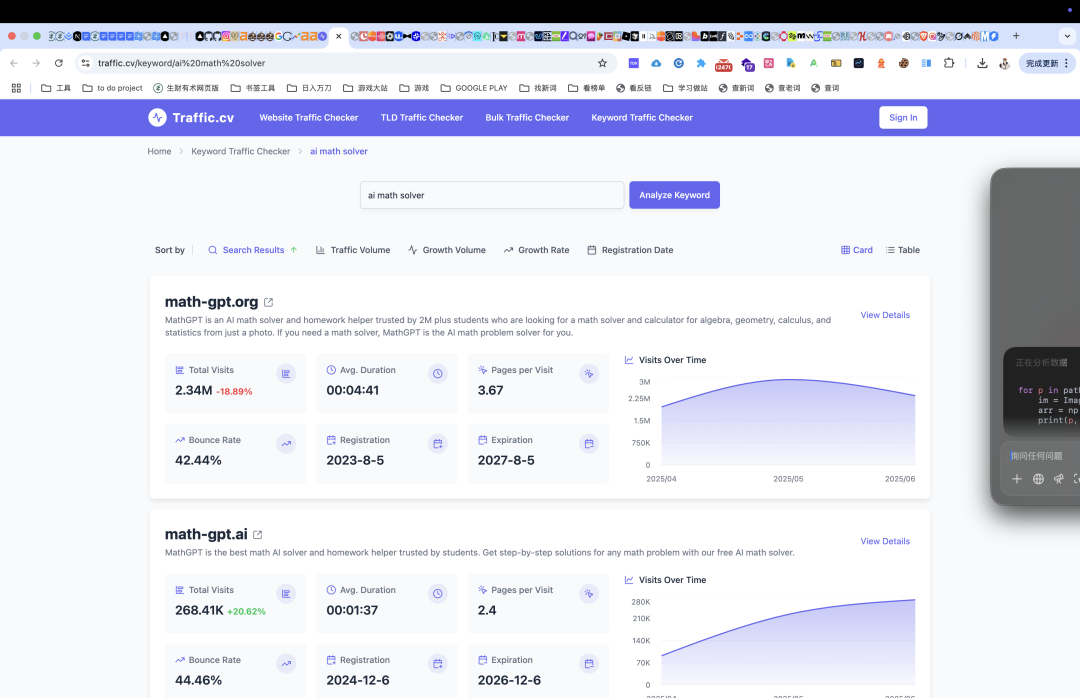This screenshot has width=1080, height=698.
Task: Click the browser address bar URL
Action: coord(181,63)
